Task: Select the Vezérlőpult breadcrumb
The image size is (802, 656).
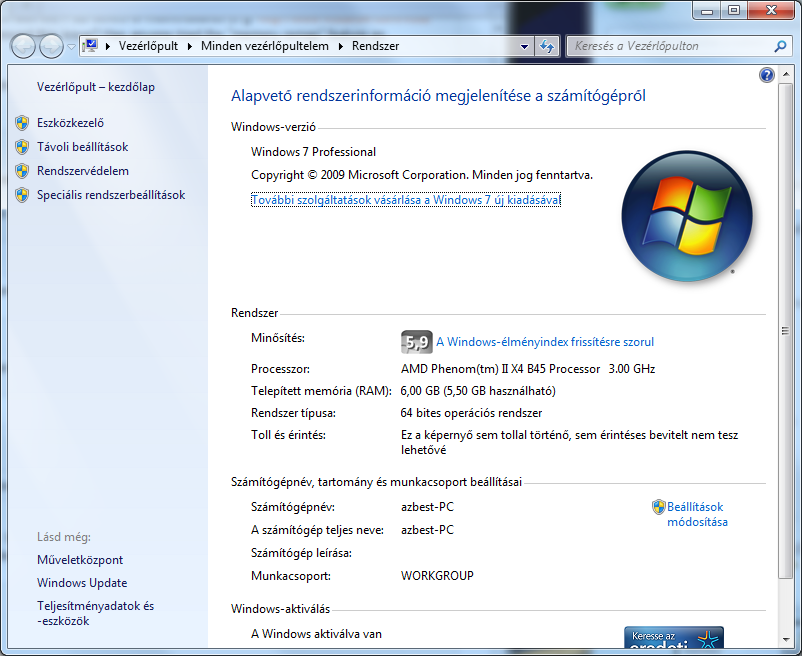Action: pyautogui.click(x=148, y=46)
